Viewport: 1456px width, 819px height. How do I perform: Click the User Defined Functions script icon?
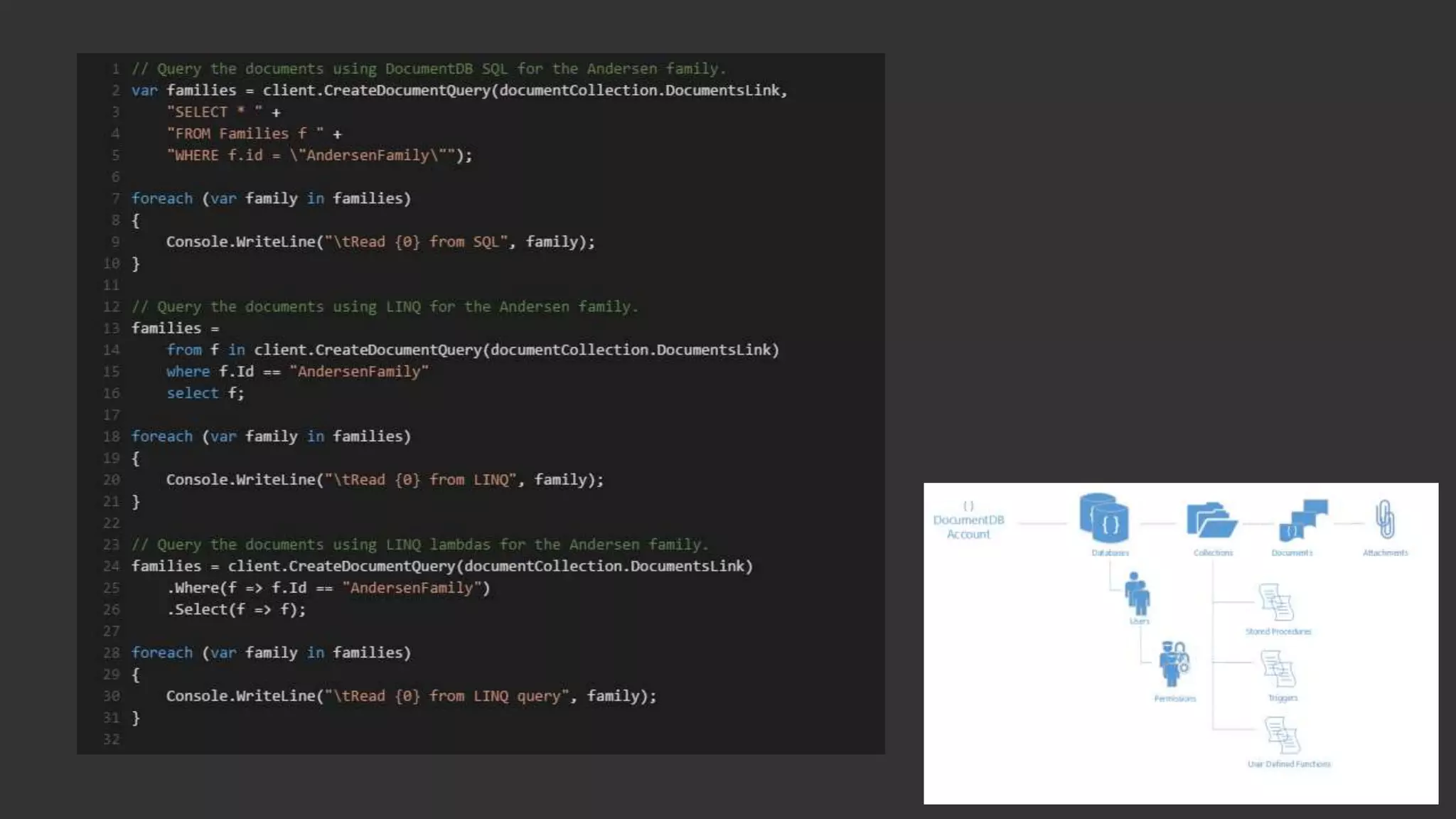[1282, 734]
